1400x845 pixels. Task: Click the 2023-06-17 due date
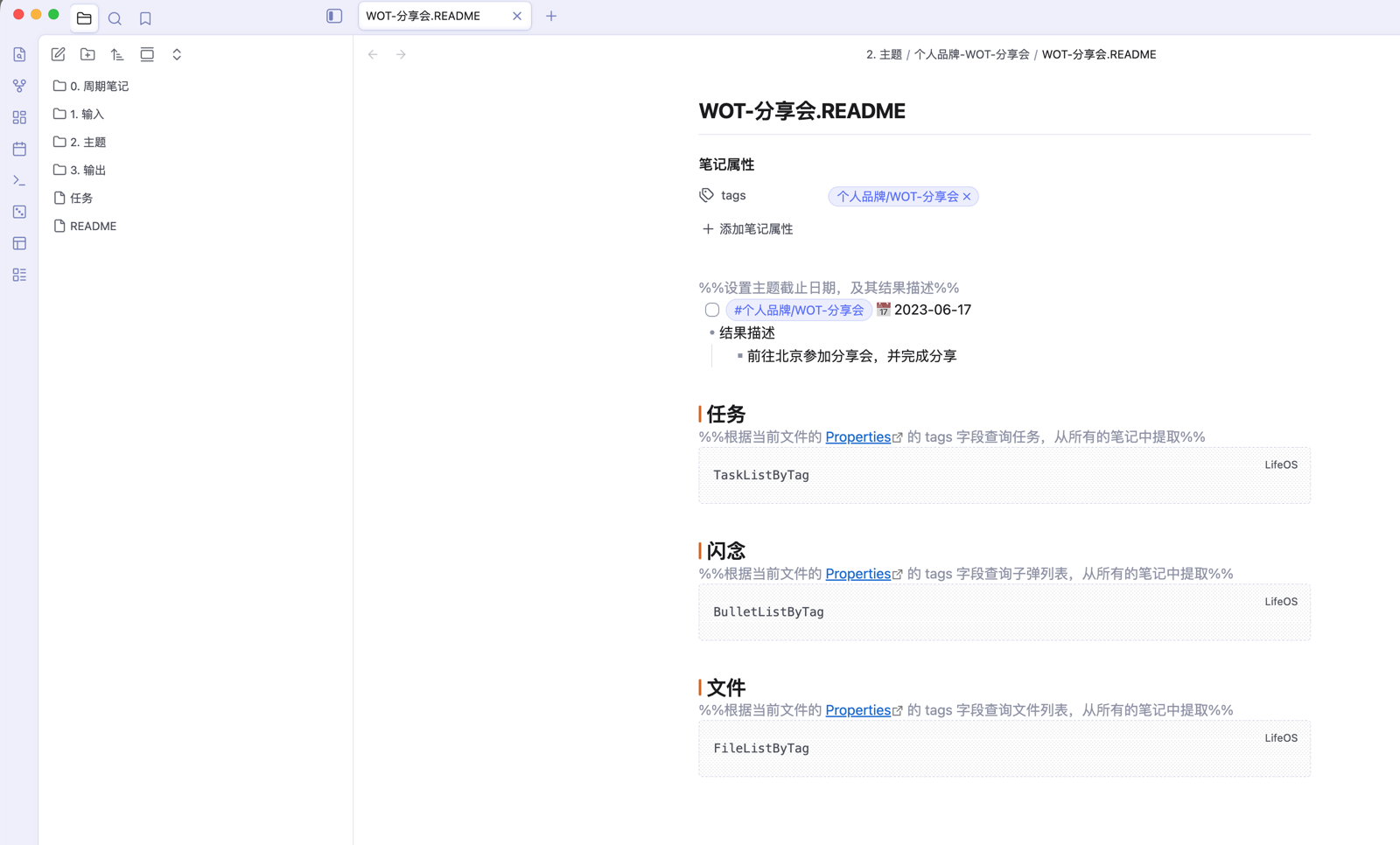coord(933,310)
